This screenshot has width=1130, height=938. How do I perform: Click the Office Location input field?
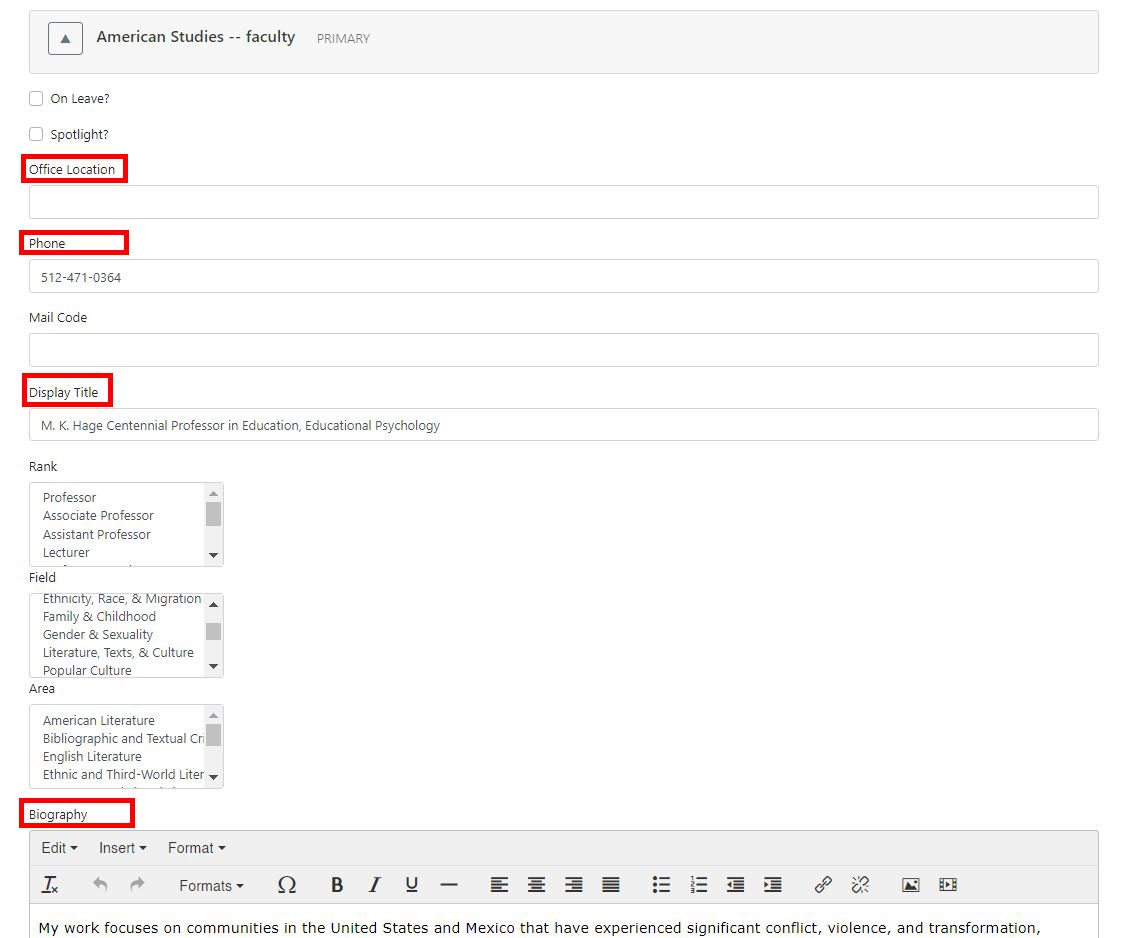564,202
